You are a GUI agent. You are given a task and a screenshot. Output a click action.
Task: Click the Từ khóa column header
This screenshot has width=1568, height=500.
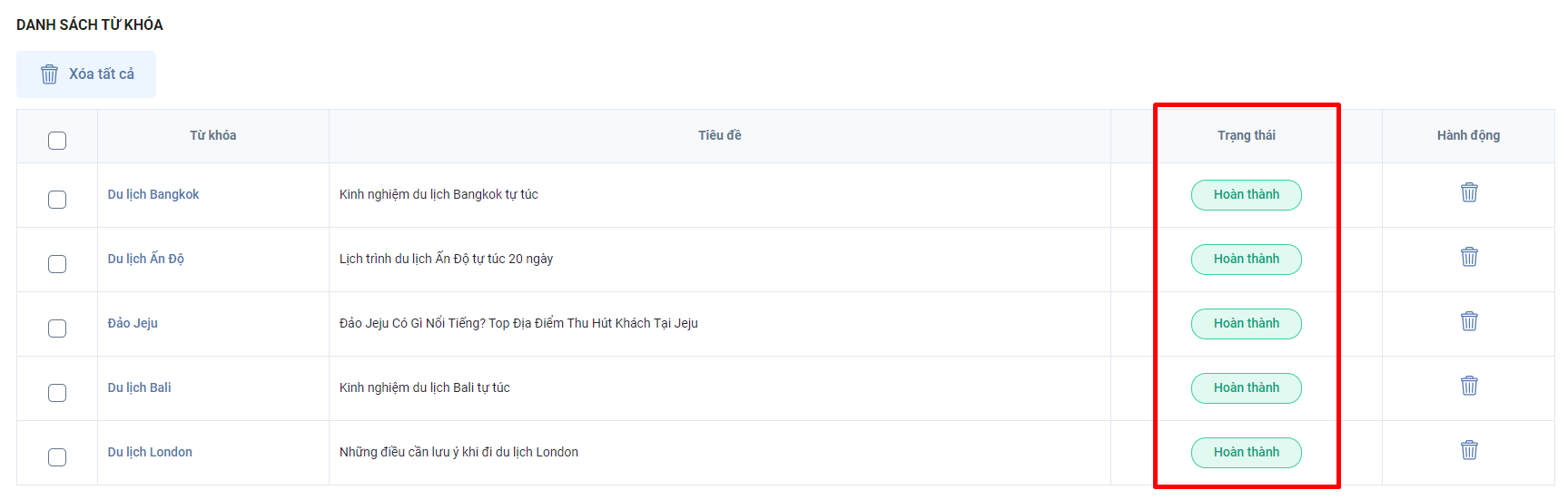213,135
